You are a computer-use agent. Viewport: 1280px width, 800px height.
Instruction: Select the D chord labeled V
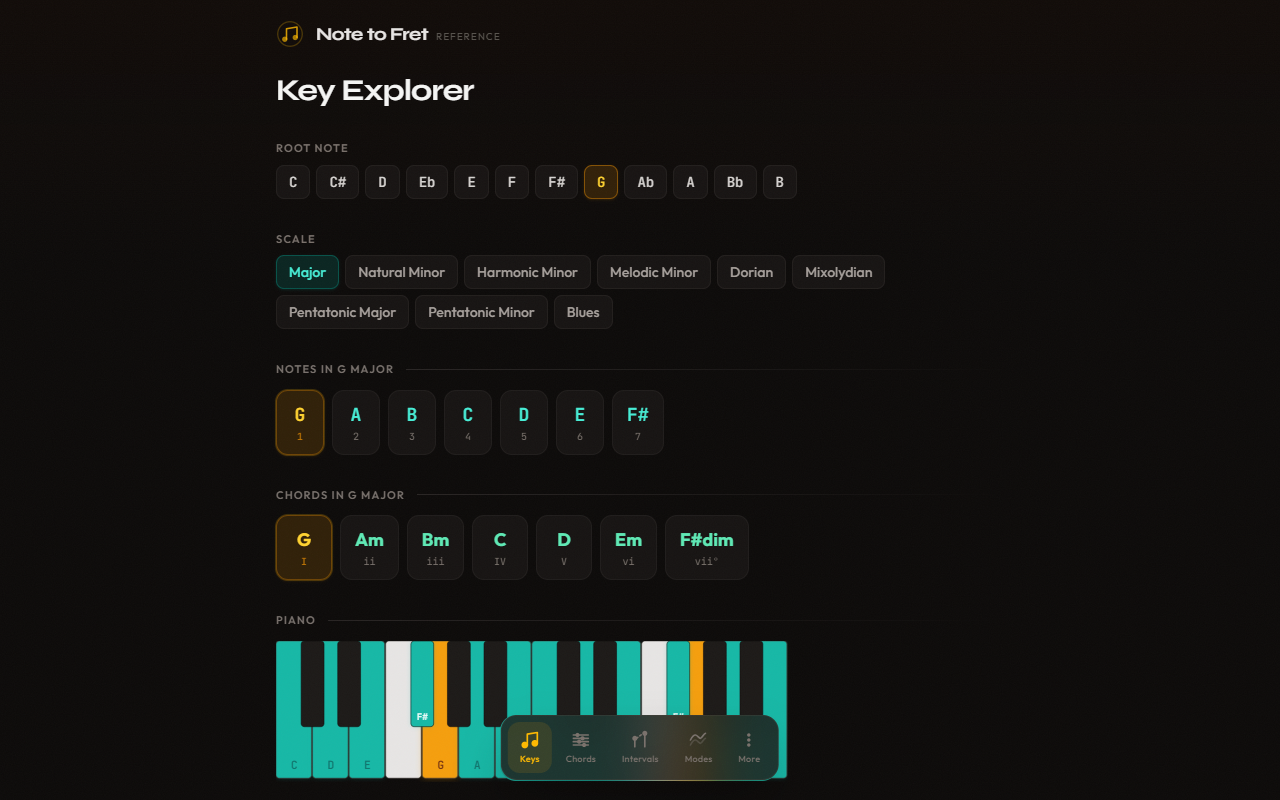(563, 547)
